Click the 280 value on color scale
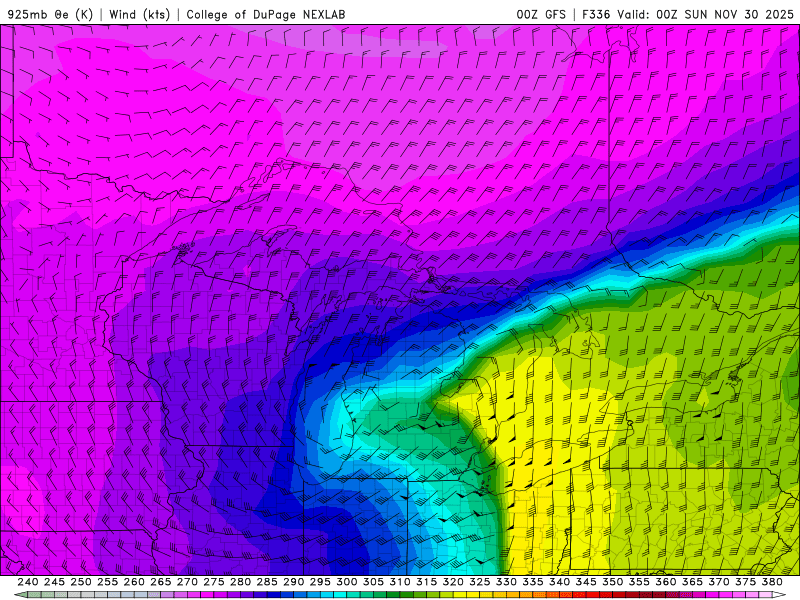Screen dimensions: 800x600 240,582
